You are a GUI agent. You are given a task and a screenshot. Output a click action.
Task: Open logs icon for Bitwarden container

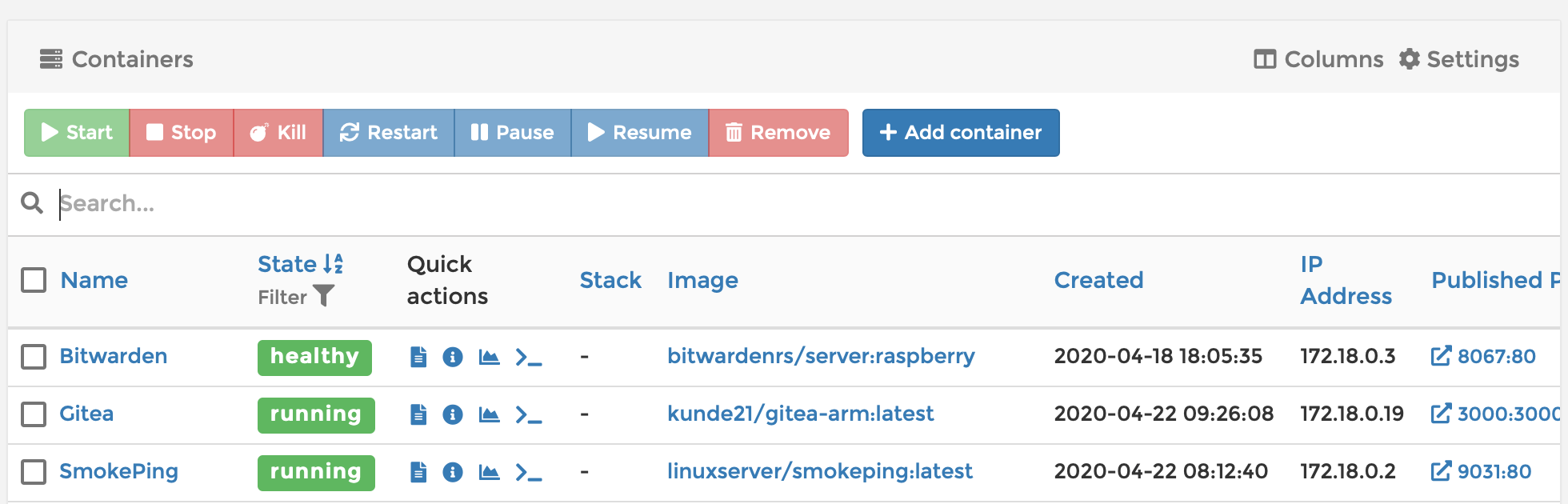[418, 357]
